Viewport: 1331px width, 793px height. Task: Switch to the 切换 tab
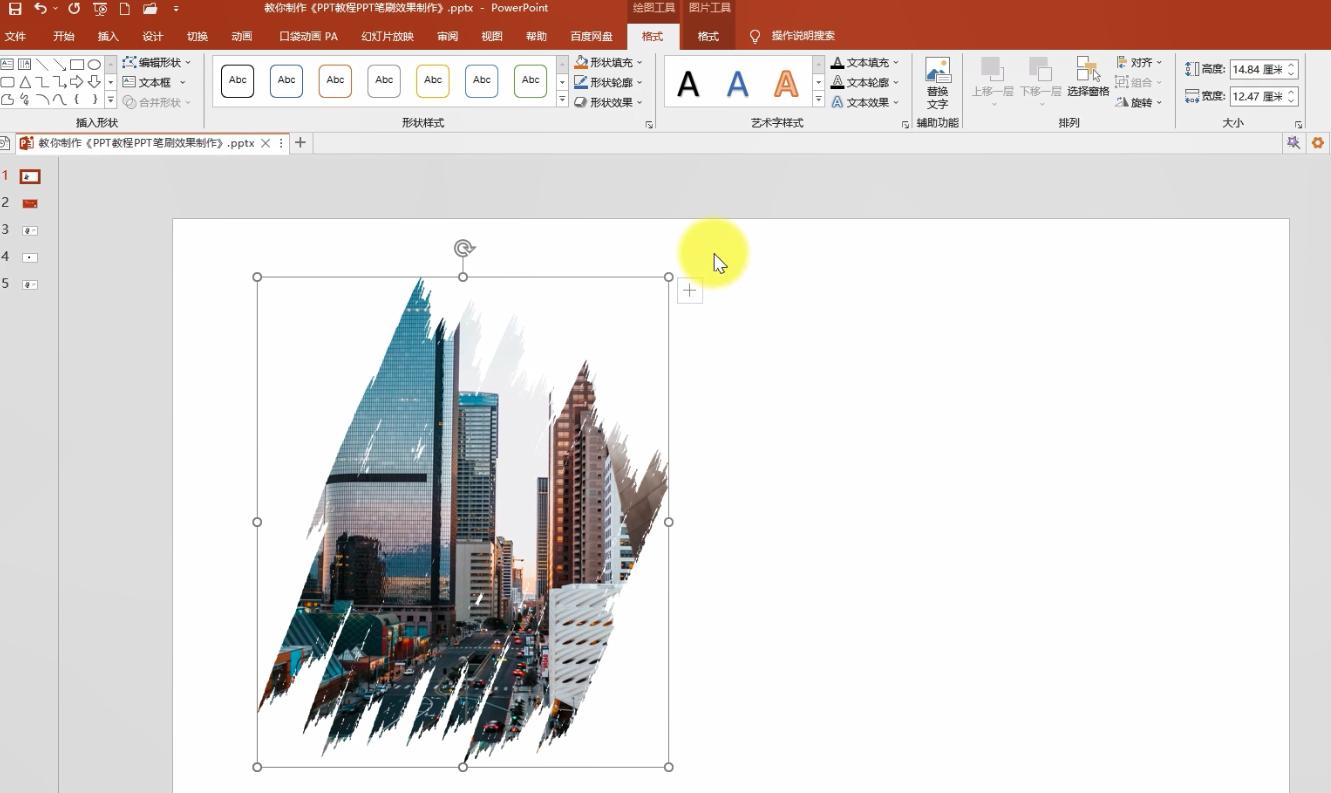[x=197, y=36]
